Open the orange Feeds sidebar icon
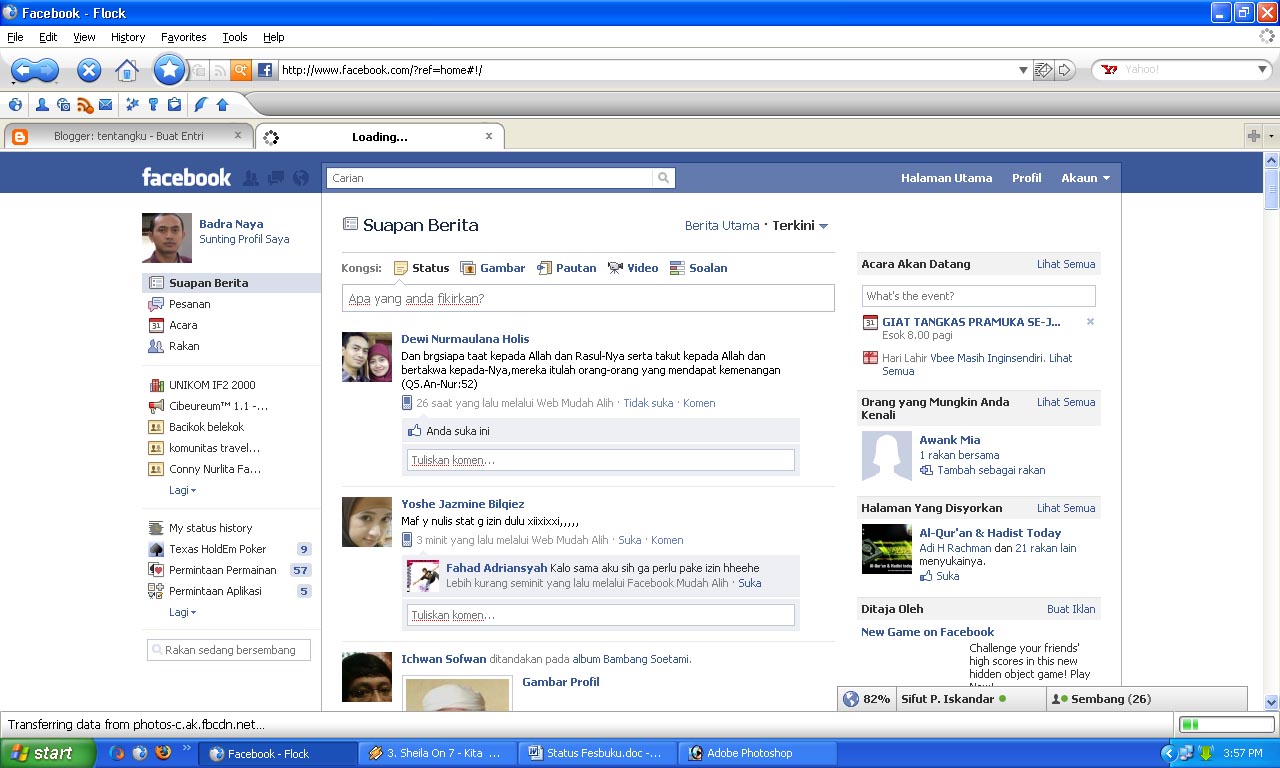 pyautogui.click(x=85, y=104)
